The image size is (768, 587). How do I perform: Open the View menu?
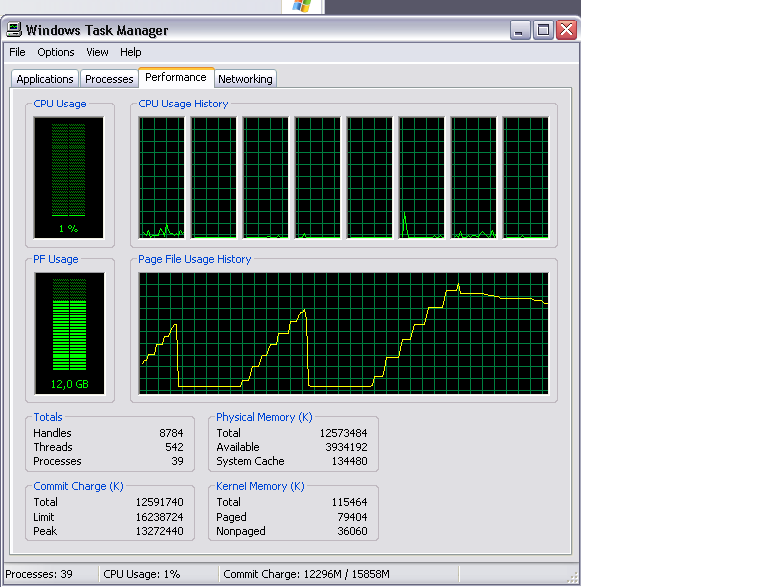97,52
